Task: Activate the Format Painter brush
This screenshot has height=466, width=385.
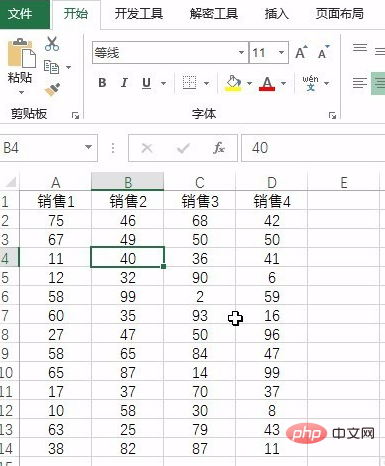Action: (52, 90)
